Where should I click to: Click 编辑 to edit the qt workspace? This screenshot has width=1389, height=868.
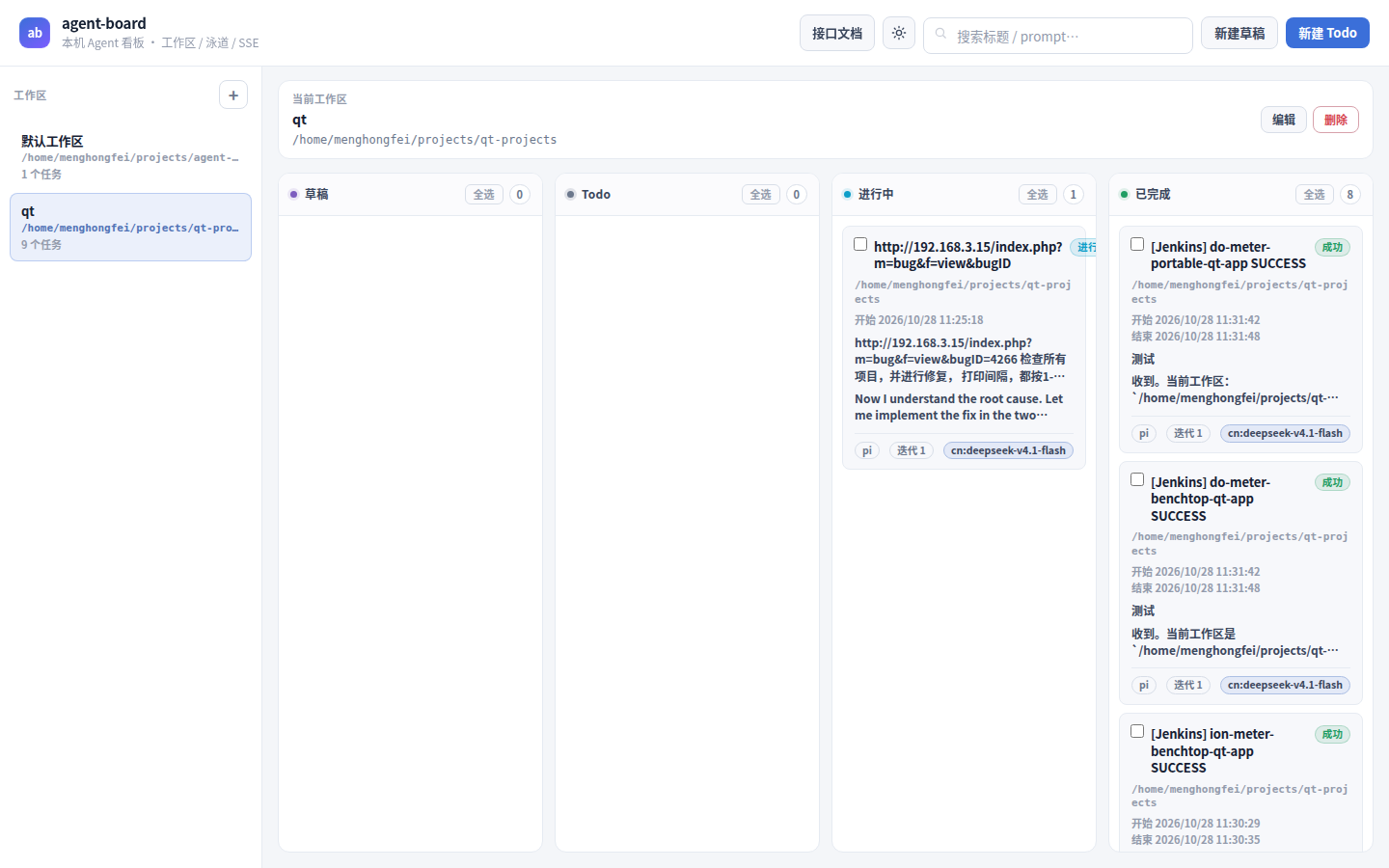(x=1284, y=120)
